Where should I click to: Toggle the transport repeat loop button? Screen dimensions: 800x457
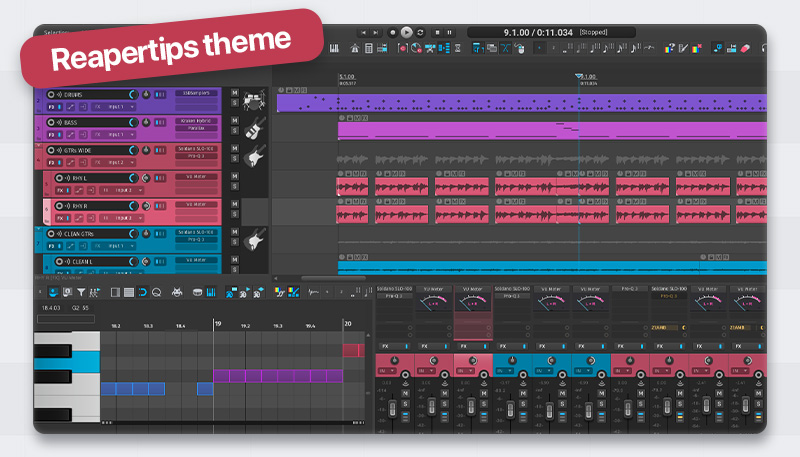click(420, 32)
